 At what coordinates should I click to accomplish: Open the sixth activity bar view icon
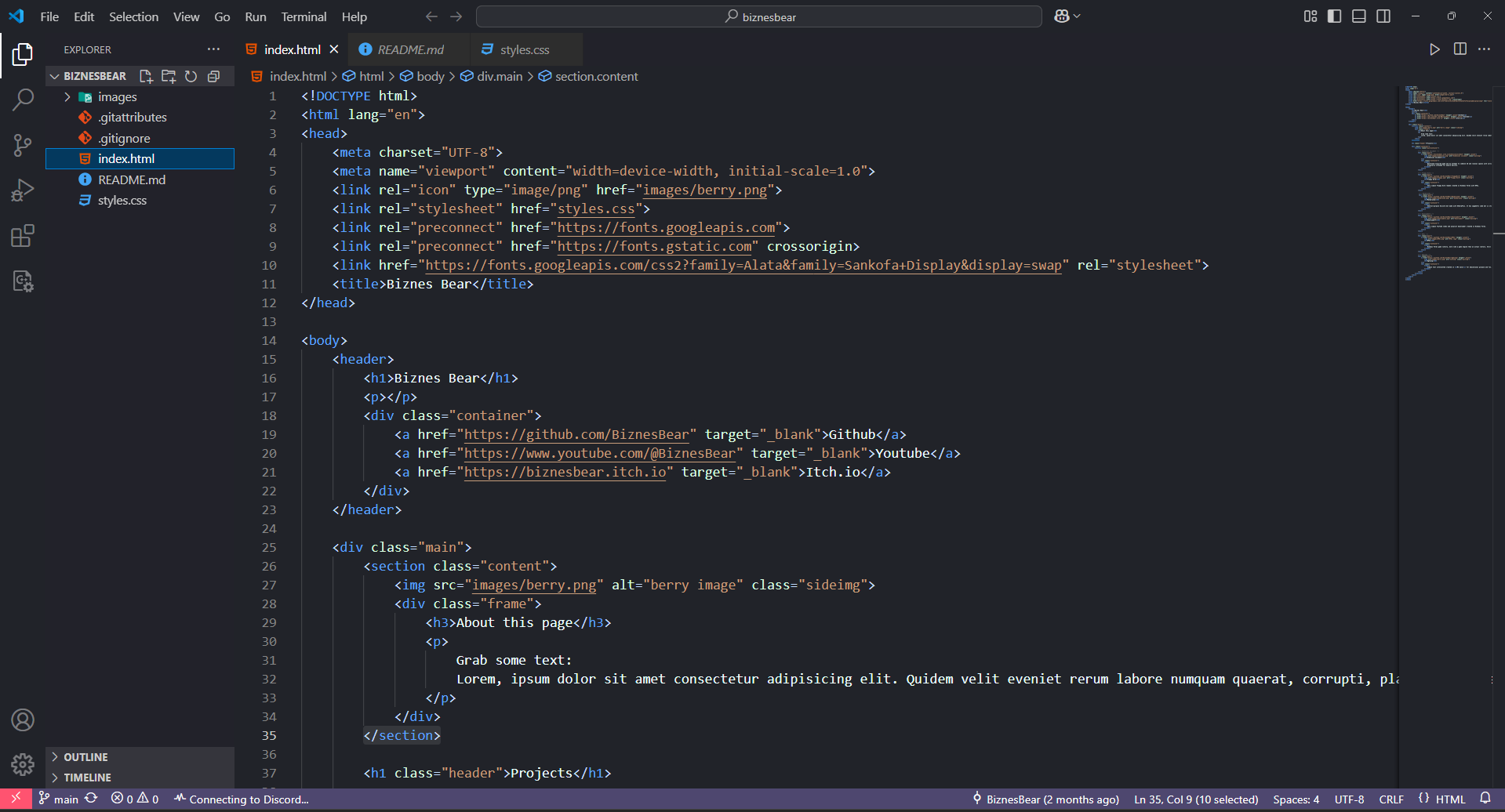pos(23,281)
